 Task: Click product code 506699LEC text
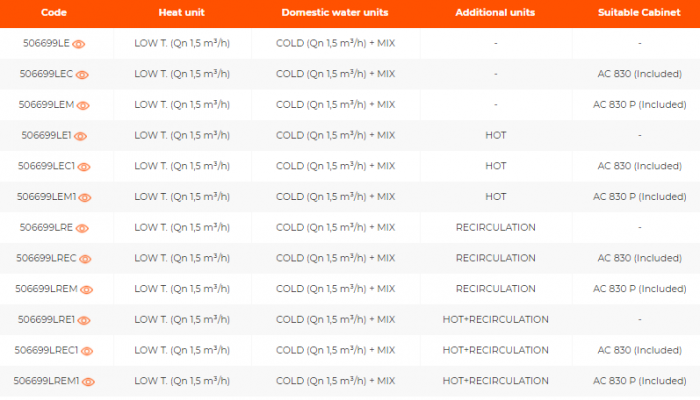tap(44, 74)
